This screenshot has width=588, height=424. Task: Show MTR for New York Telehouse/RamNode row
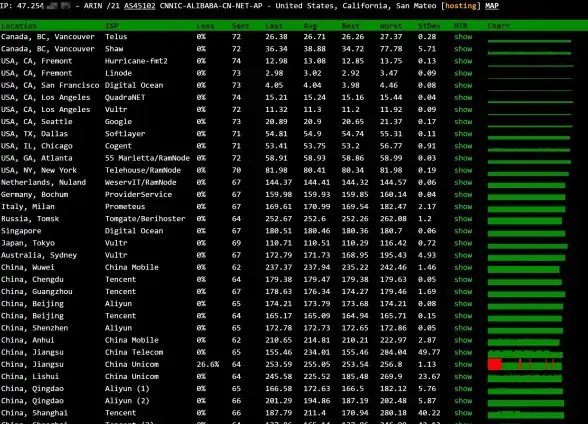click(463, 170)
